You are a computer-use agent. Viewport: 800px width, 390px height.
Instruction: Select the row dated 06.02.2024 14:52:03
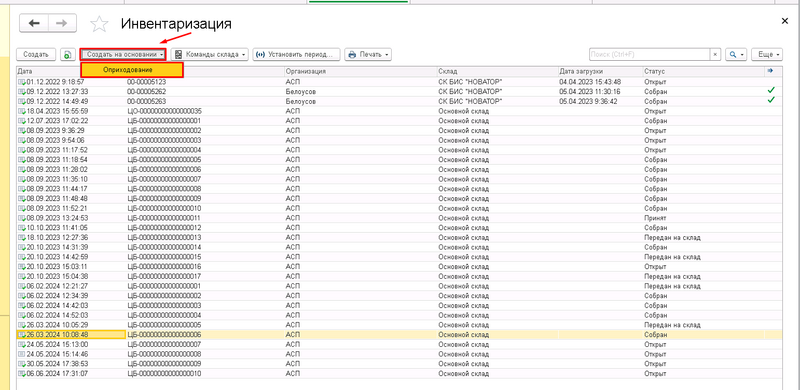pyautogui.click(x=399, y=315)
